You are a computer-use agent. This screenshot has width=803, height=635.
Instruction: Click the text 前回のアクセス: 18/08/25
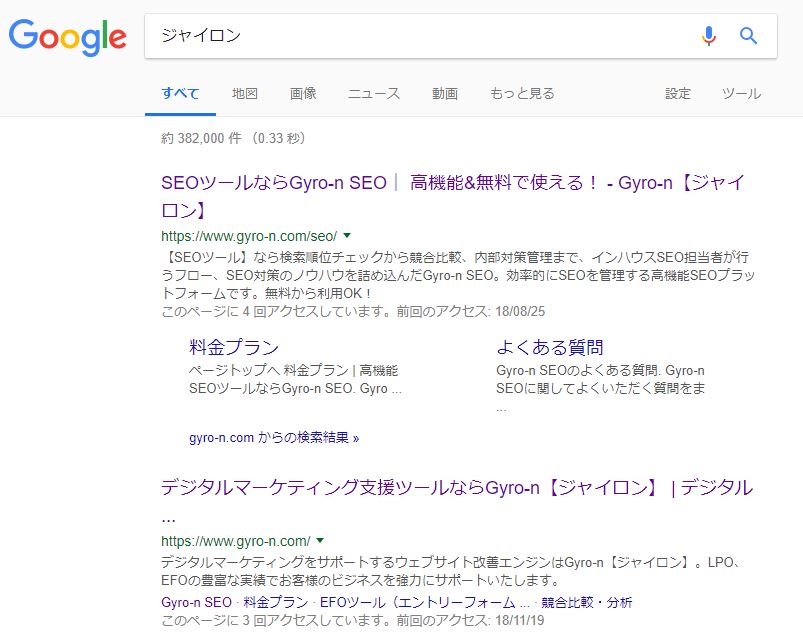[x=471, y=311]
